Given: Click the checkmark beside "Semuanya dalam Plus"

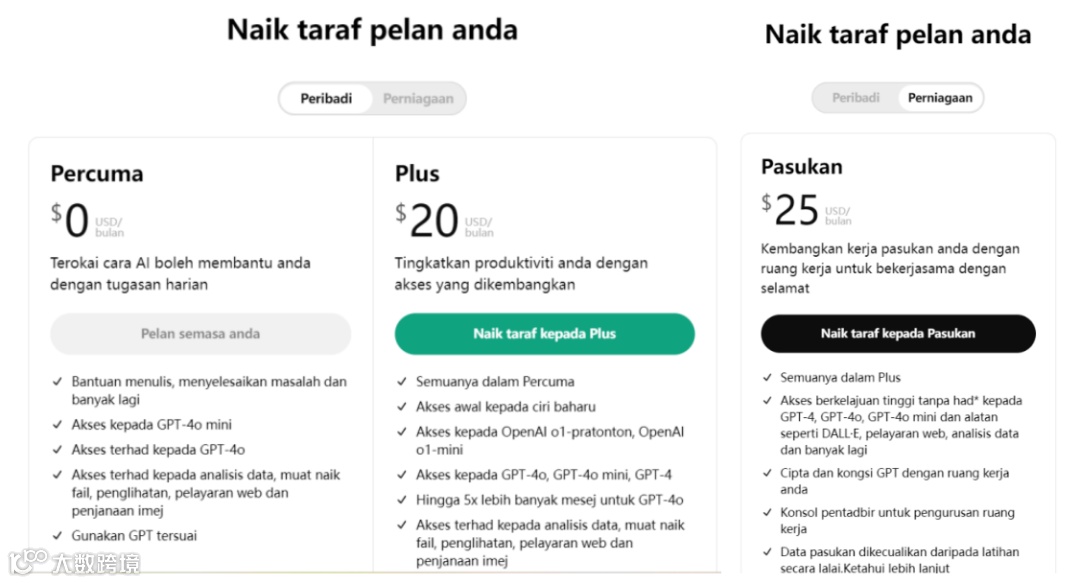Looking at the screenshot, I should click(x=767, y=378).
